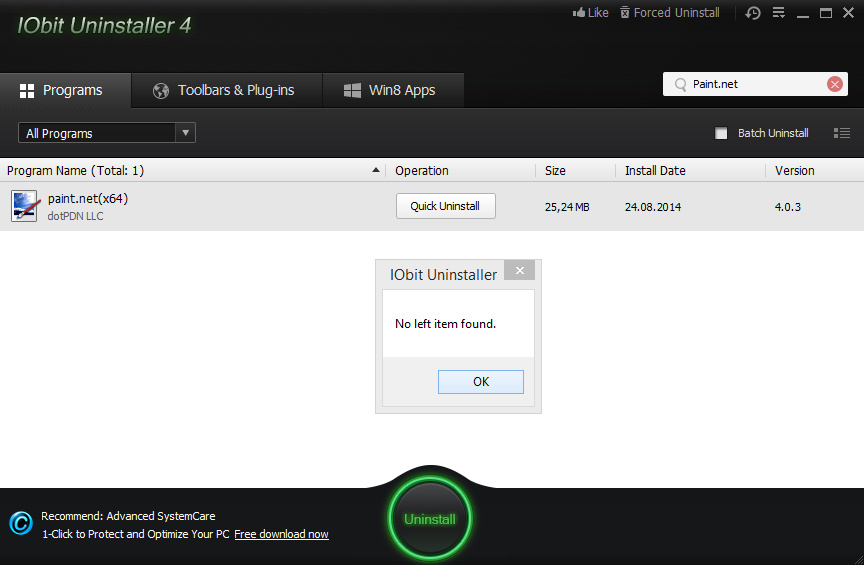Screen dimensions: 864x565
Task: Switch to Toolbars & Plug-ins tab
Action: (x=226, y=90)
